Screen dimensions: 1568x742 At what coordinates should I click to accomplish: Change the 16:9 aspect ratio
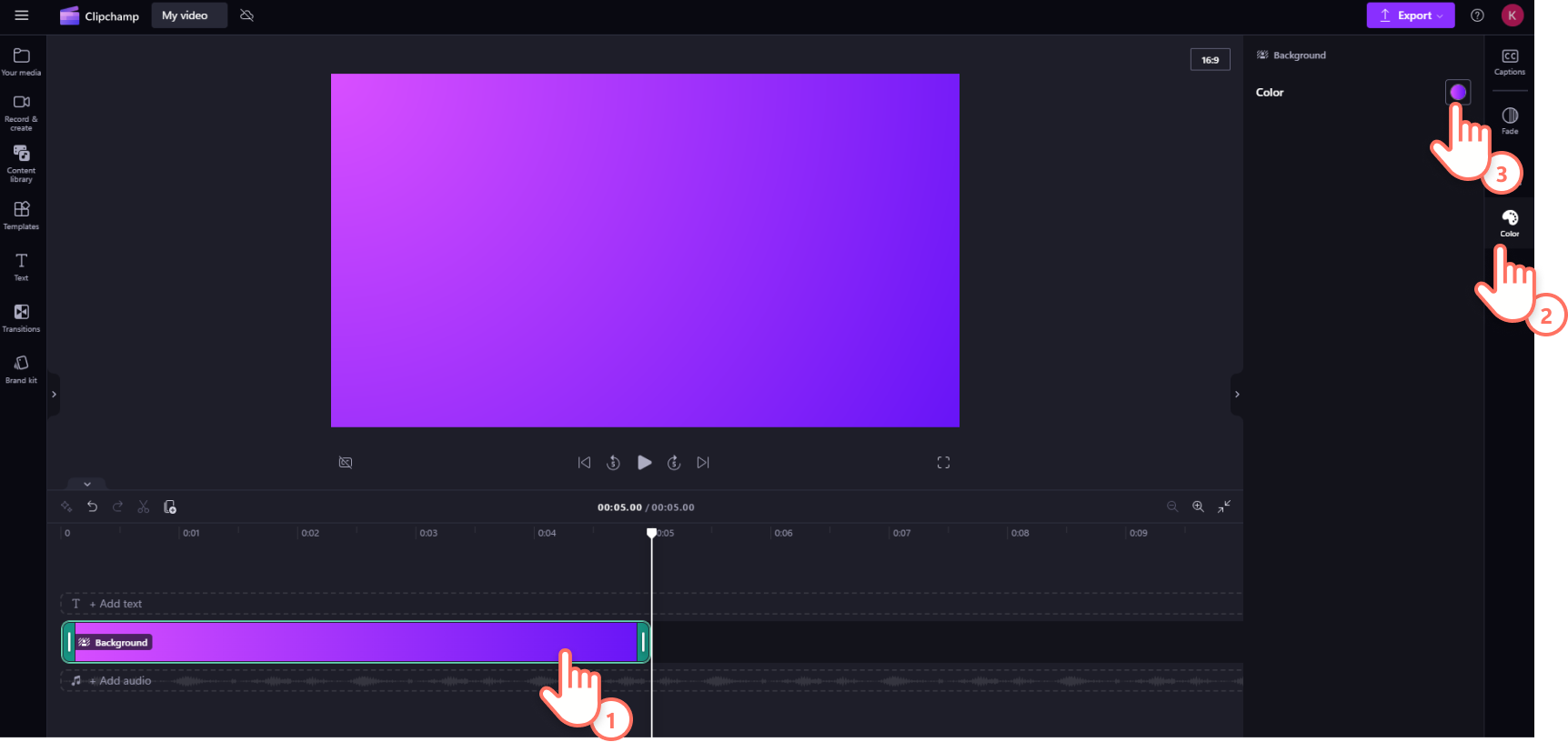point(1211,60)
